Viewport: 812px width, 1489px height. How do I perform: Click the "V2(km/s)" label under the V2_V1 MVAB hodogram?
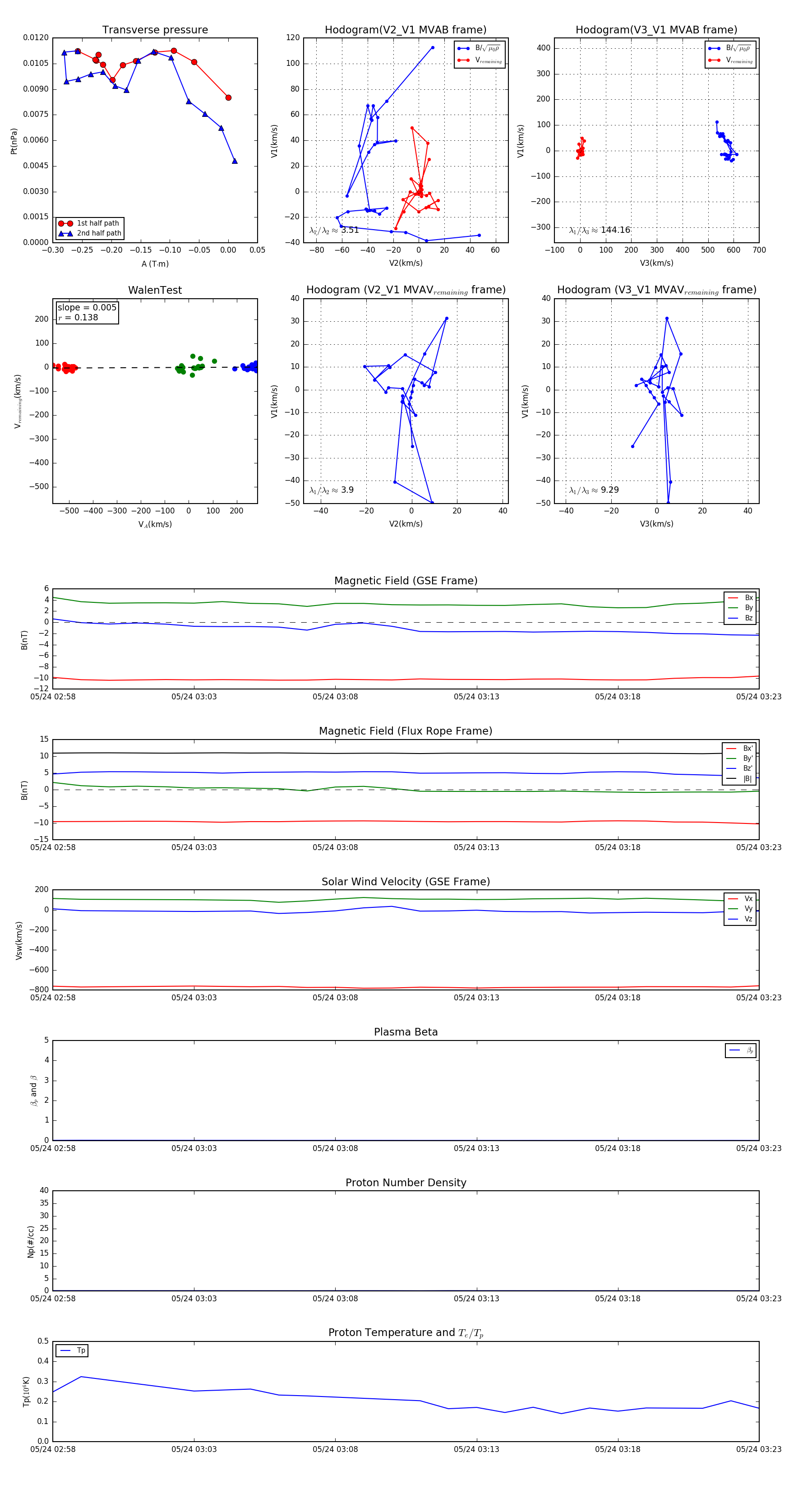[406, 264]
